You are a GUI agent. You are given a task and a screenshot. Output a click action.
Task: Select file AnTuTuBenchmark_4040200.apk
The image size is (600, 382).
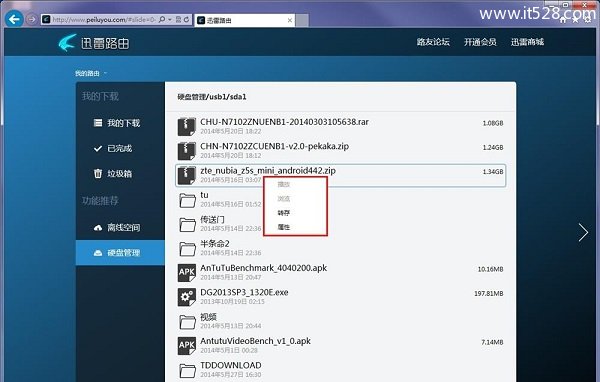tap(264, 268)
